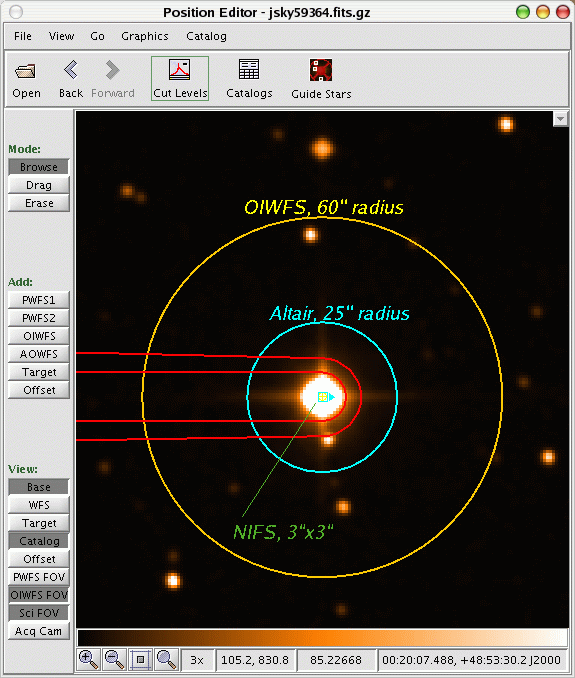The image size is (575, 678).
Task: Switch to Drag mode
Action: point(38,185)
